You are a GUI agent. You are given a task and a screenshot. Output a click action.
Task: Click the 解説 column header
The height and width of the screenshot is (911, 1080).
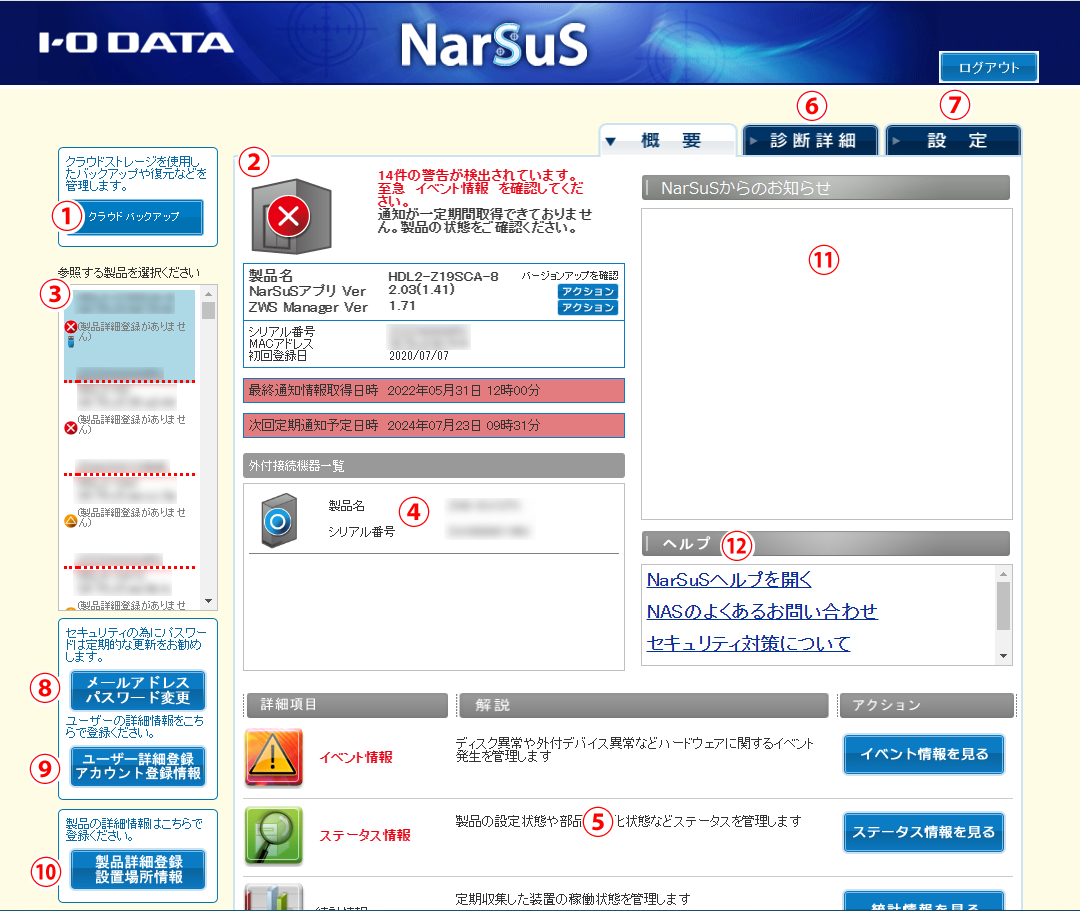pos(643,705)
